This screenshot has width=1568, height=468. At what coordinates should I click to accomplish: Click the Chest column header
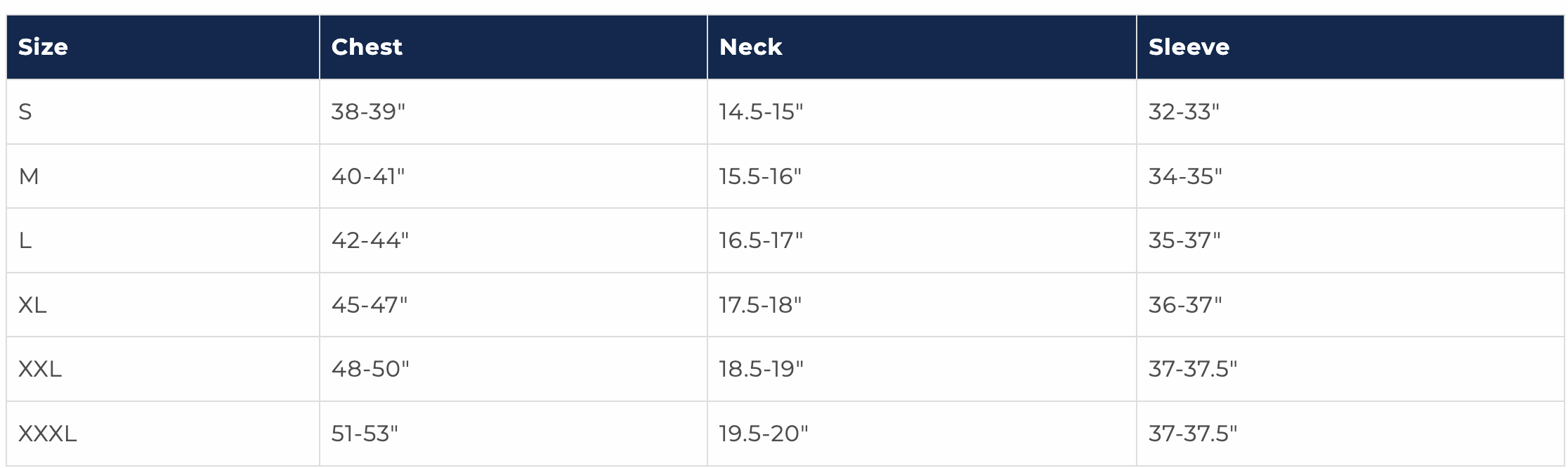[x=367, y=47]
